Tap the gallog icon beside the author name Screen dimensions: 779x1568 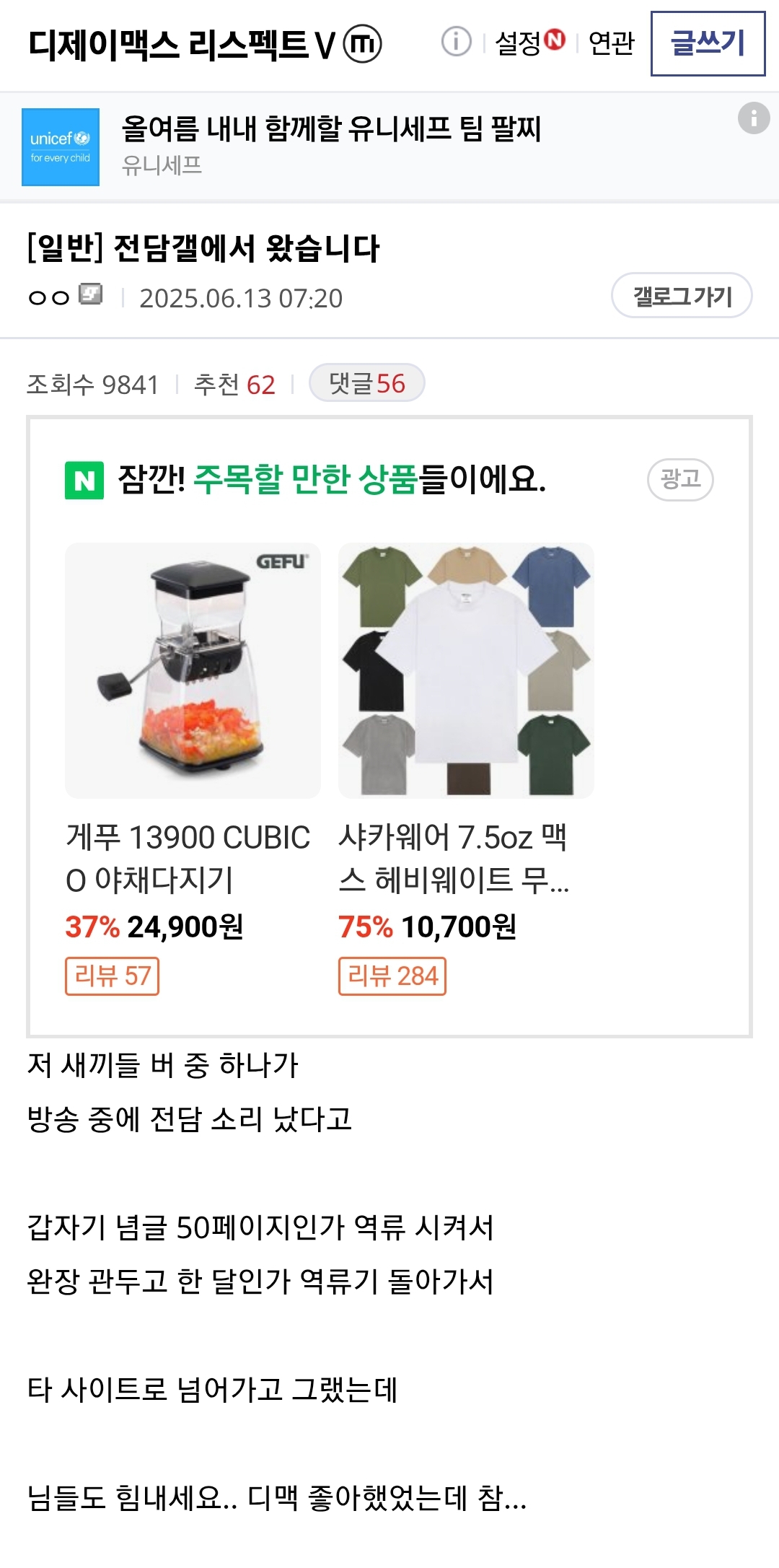click(91, 294)
